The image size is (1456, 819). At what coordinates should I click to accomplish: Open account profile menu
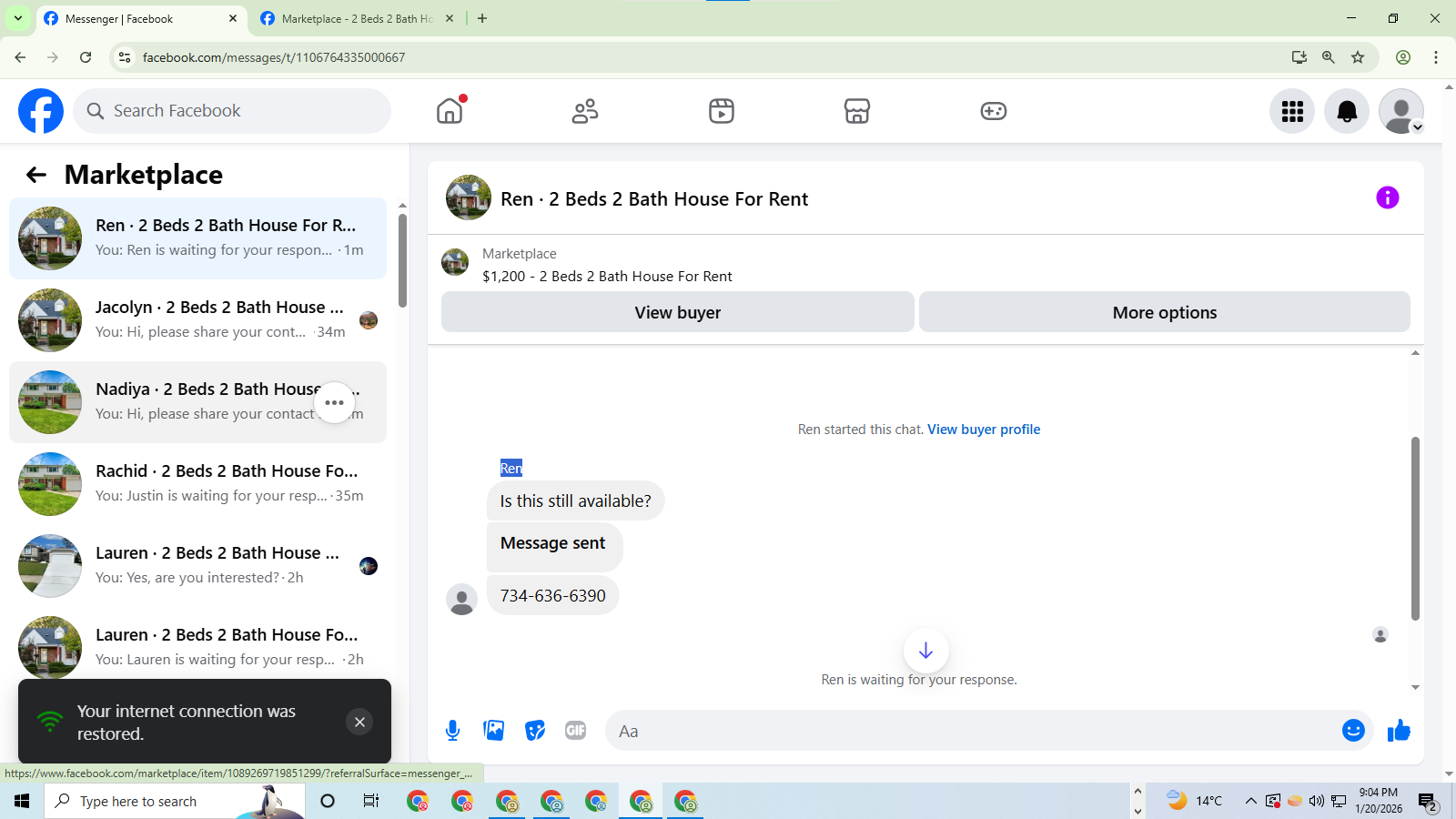1401,111
